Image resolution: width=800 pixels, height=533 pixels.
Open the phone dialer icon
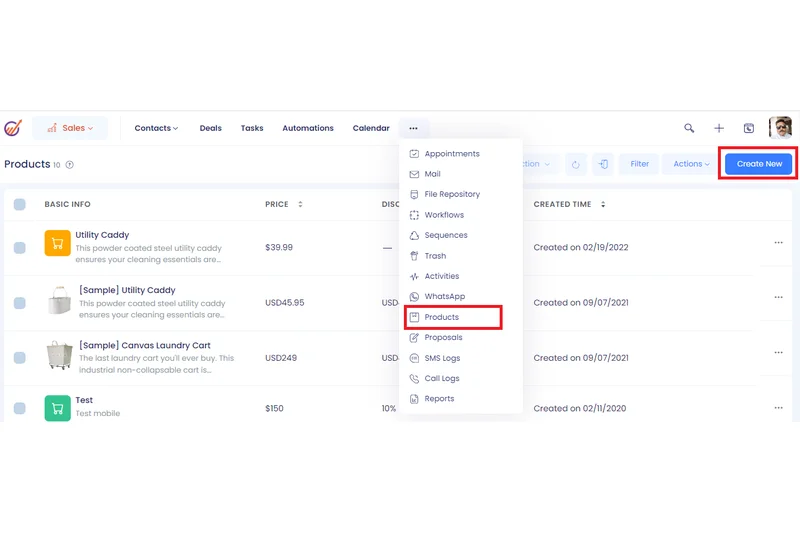tap(749, 128)
